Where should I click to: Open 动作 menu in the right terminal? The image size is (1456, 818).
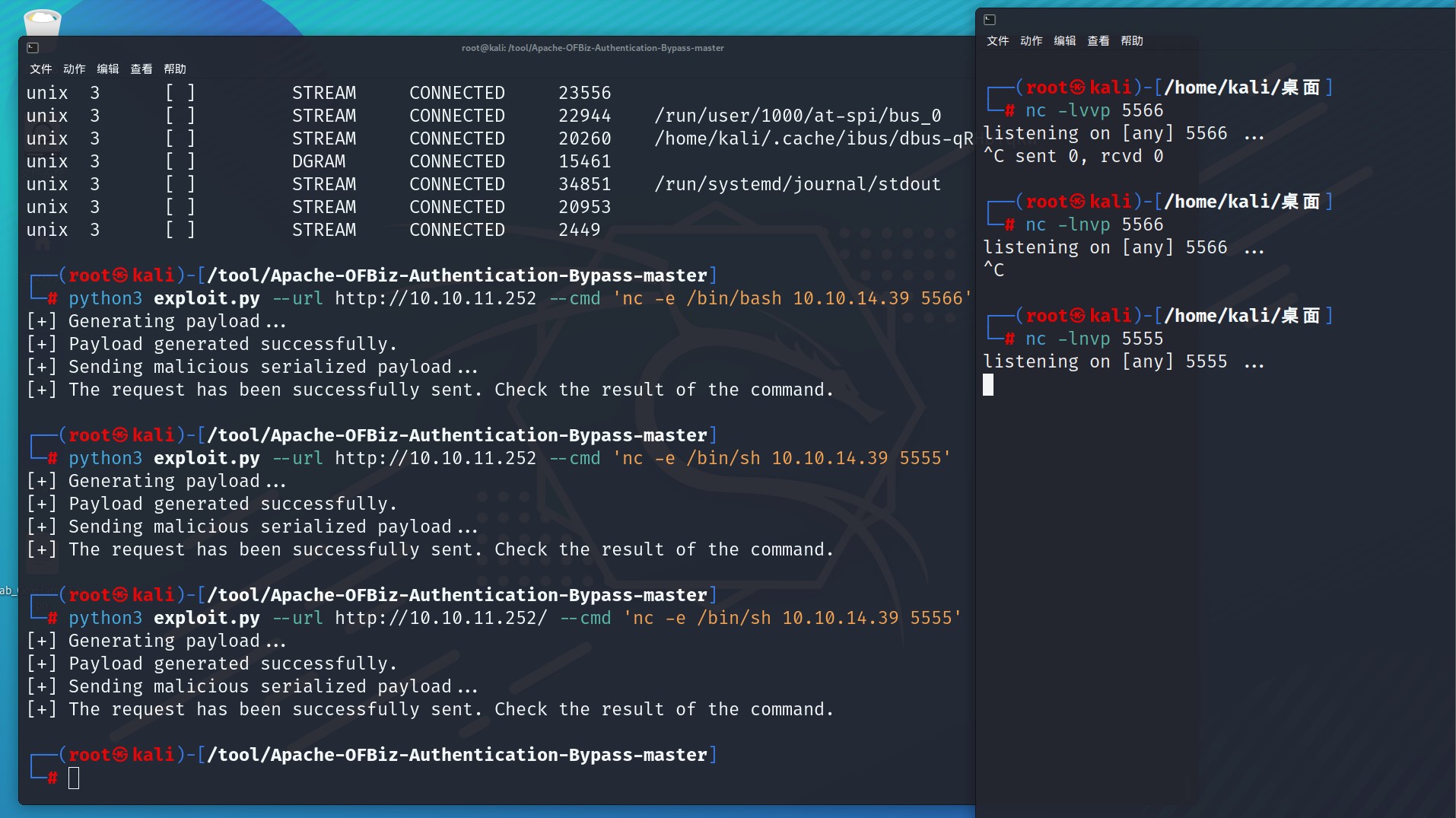1032,41
